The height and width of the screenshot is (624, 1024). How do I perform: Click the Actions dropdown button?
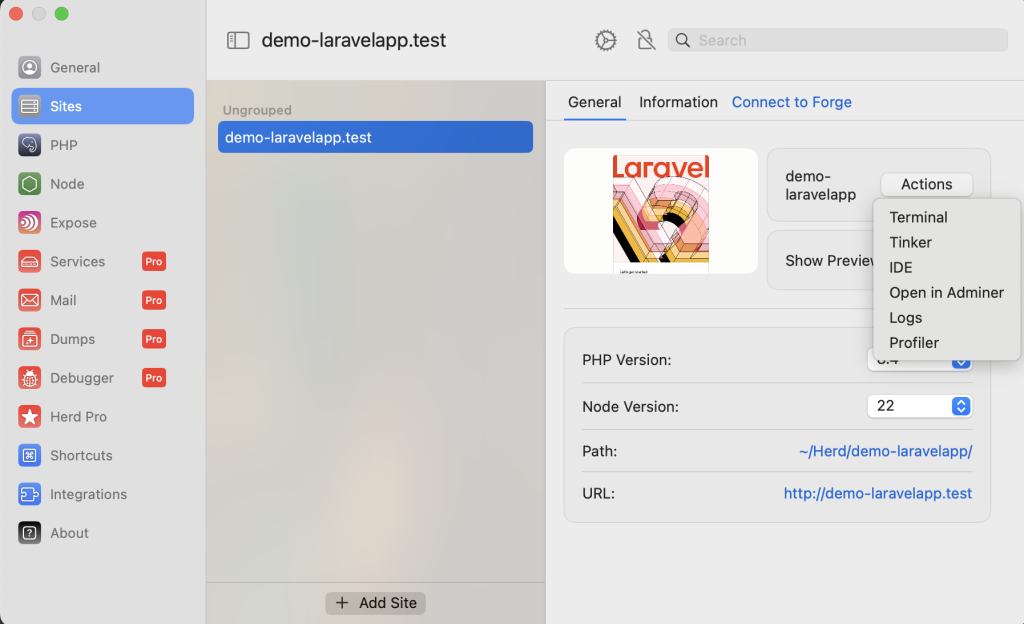pyautogui.click(x=926, y=184)
